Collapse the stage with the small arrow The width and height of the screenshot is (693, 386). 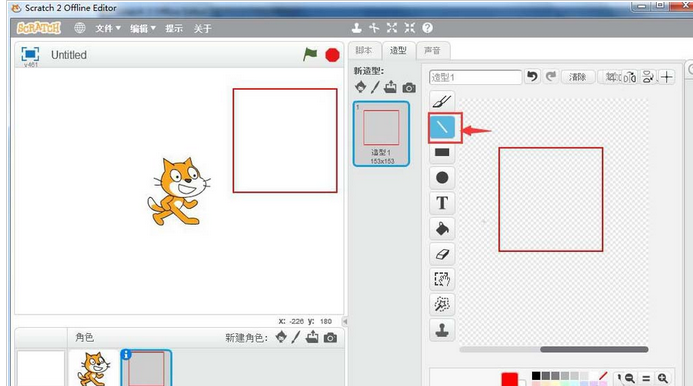point(345,321)
